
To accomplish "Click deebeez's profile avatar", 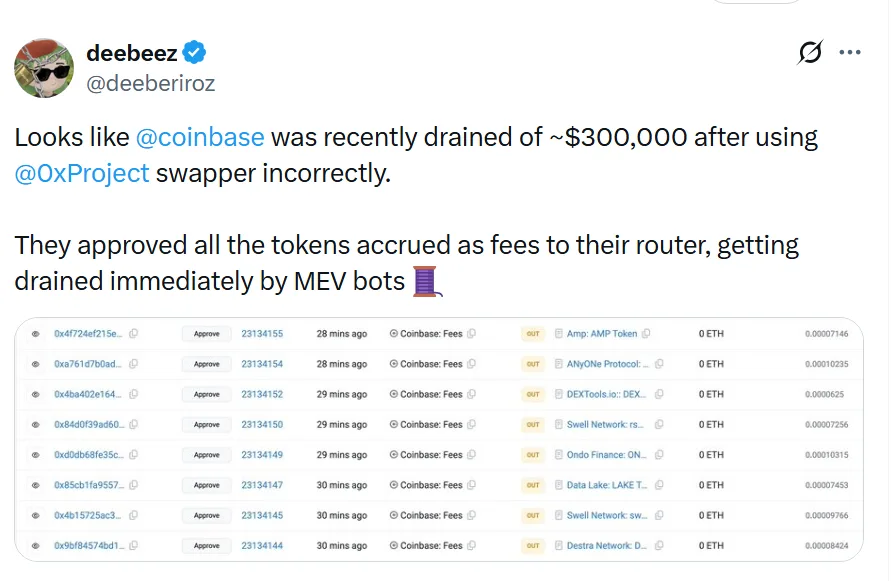I will pyautogui.click(x=43, y=68).
